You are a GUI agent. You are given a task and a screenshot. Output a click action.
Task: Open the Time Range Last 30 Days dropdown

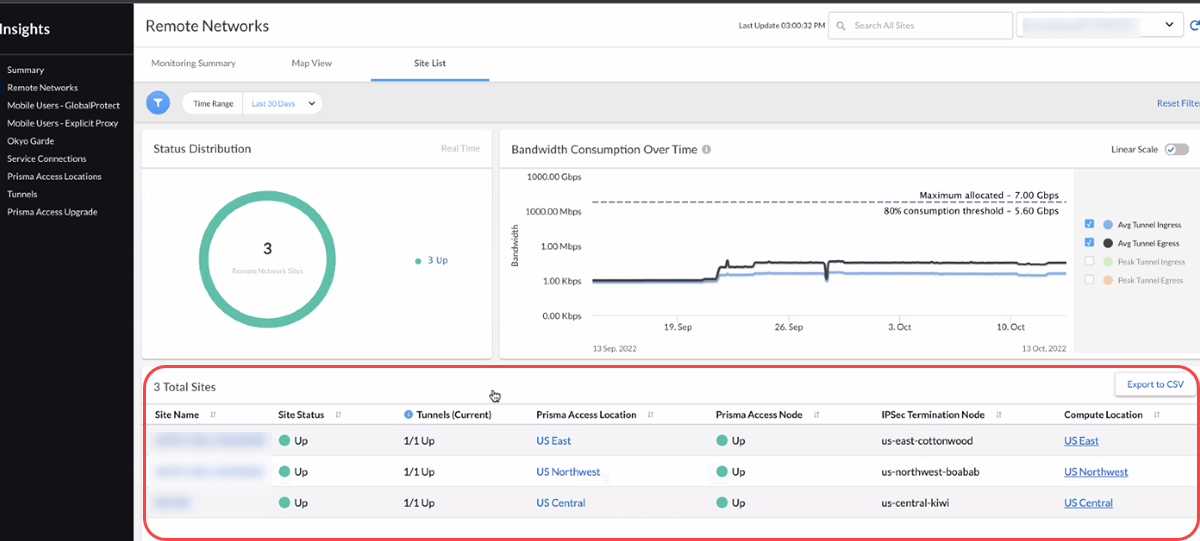coord(283,103)
